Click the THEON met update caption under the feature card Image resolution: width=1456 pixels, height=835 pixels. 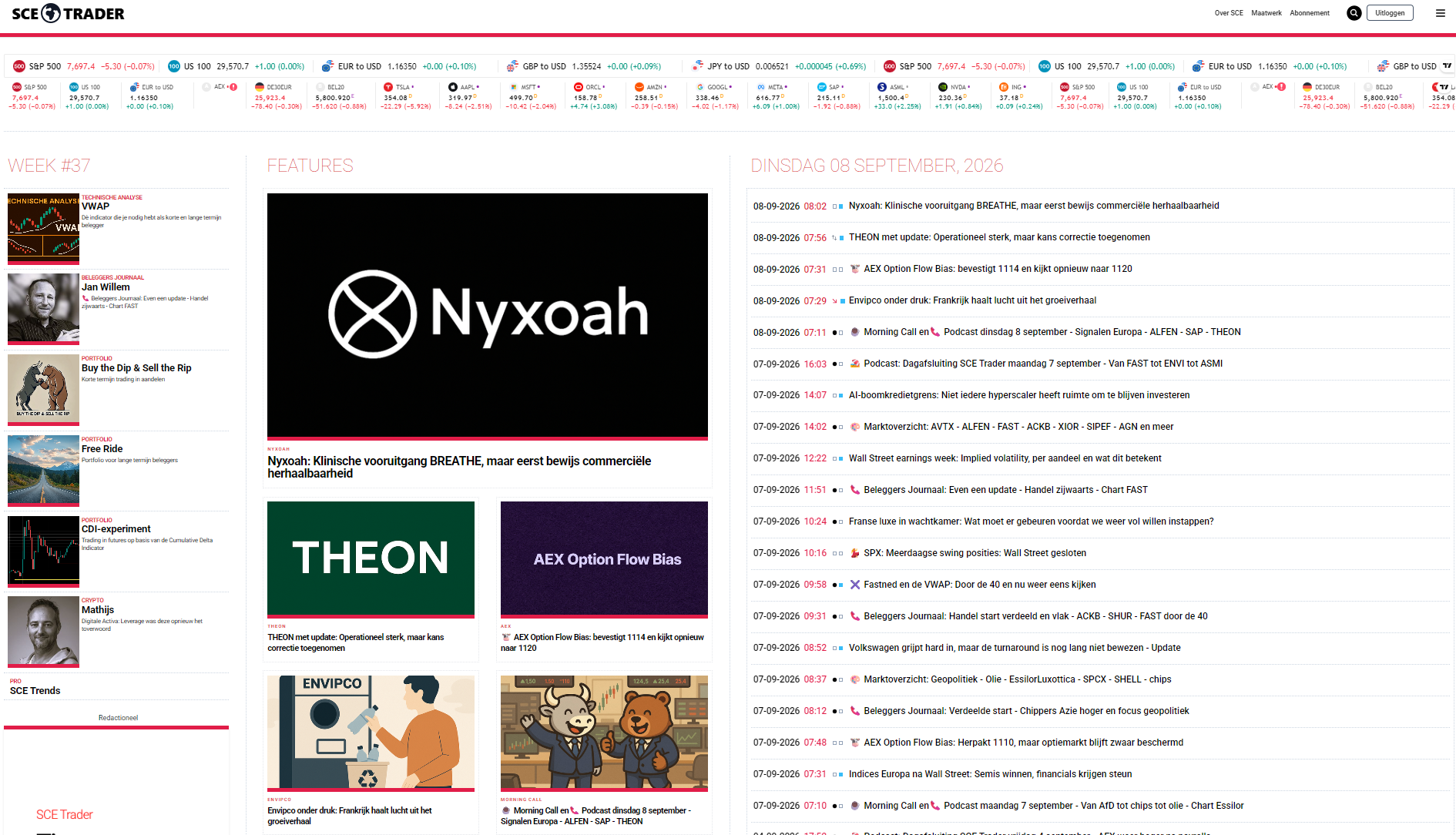[x=356, y=642]
